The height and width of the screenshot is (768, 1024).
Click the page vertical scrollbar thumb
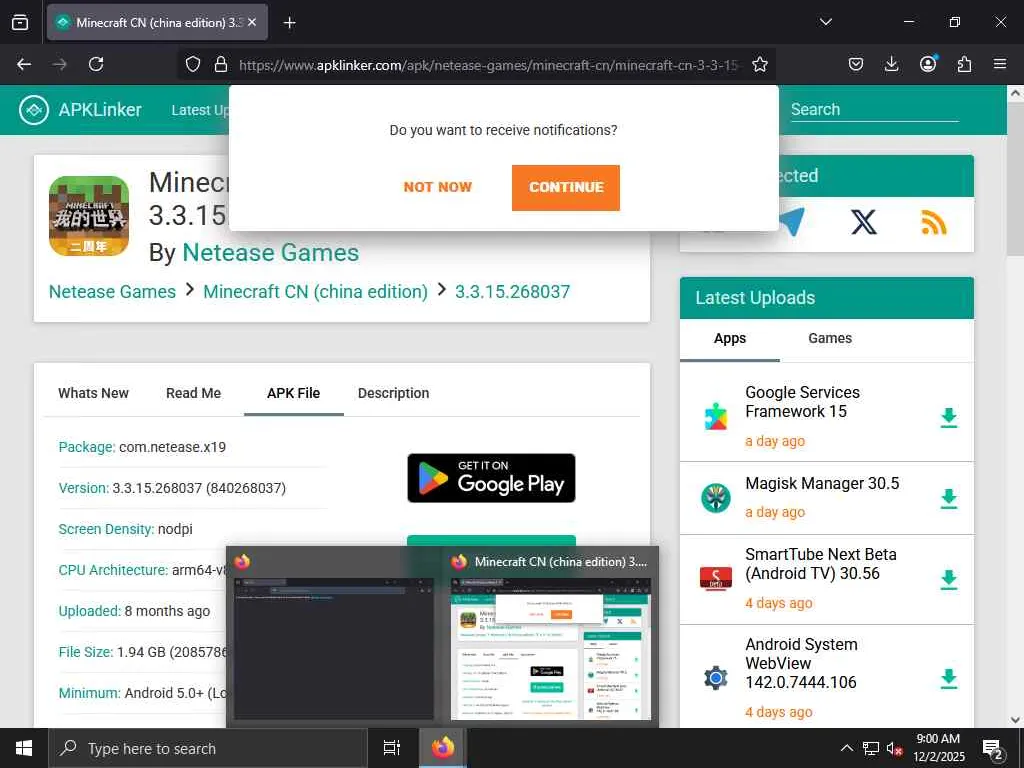pos(1015,179)
